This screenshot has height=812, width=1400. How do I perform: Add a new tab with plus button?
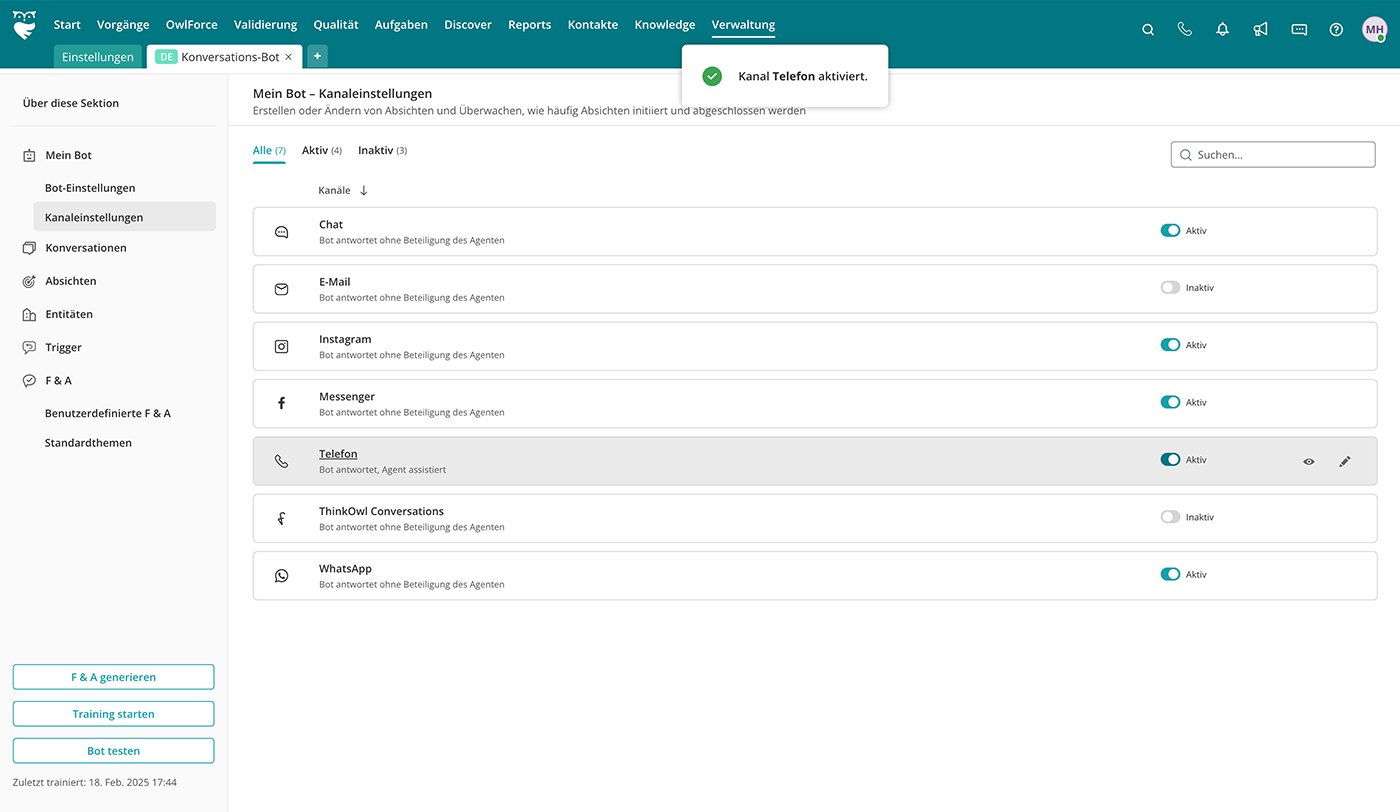pos(317,56)
